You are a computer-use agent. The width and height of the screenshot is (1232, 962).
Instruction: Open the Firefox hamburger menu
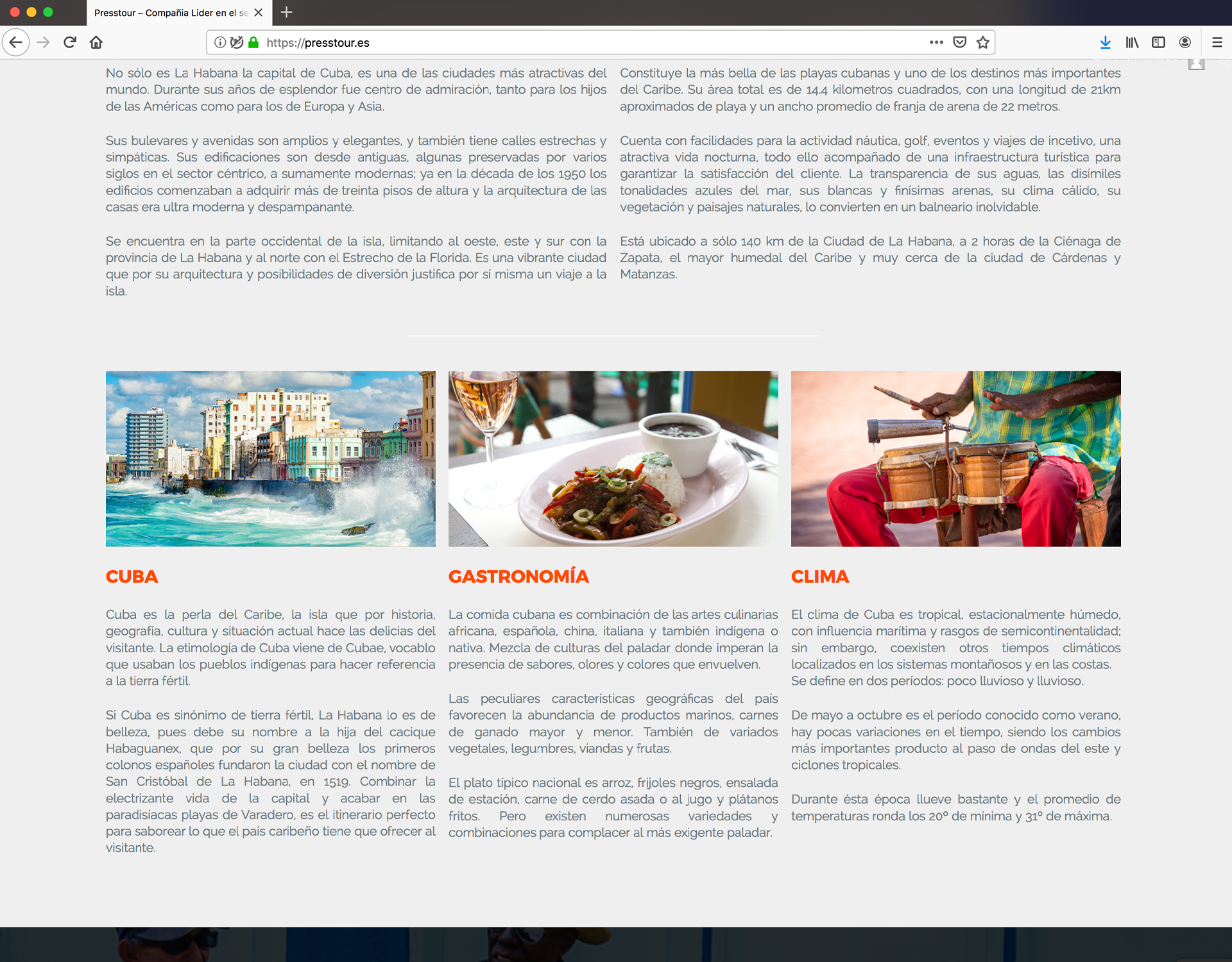[1217, 42]
